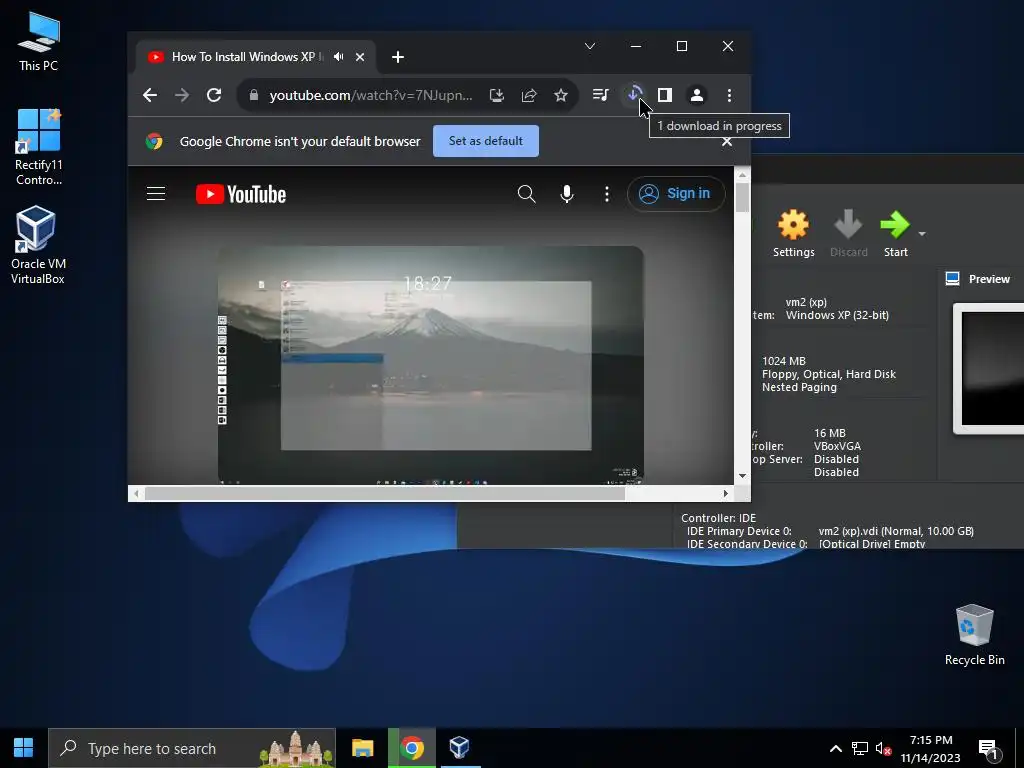Reload the YouTube page

click(214, 95)
